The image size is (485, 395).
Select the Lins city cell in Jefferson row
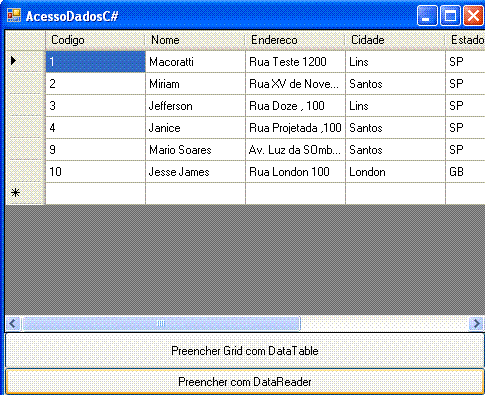pyautogui.click(x=395, y=105)
